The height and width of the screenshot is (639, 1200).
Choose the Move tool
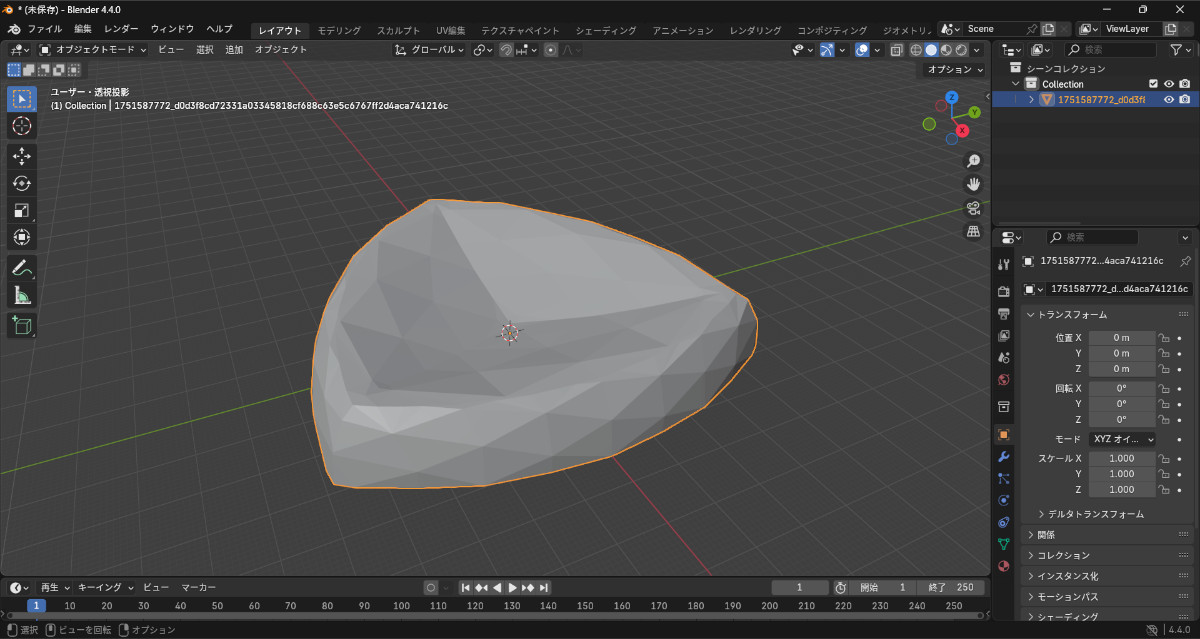point(22,157)
